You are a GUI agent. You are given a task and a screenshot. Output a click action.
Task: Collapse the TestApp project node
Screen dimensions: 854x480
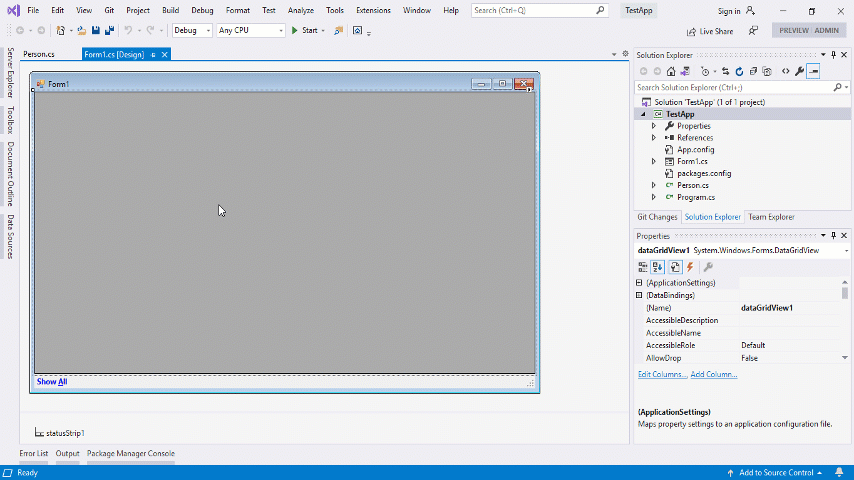643,114
